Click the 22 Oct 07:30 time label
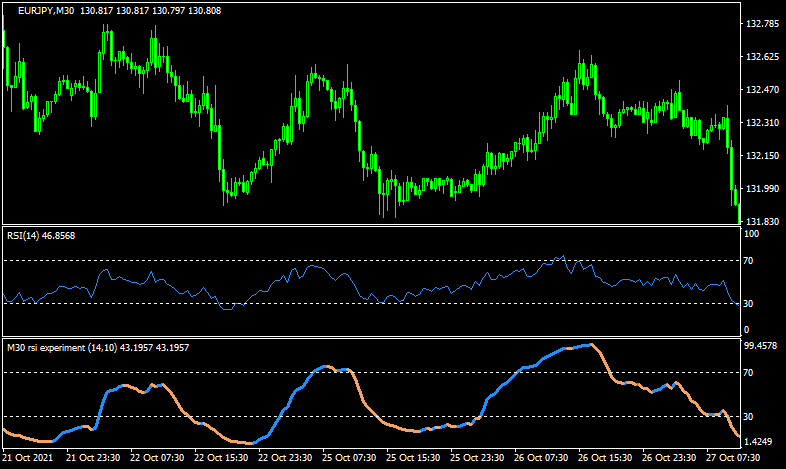The height and width of the screenshot is (469, 786). tap(157, 457)
